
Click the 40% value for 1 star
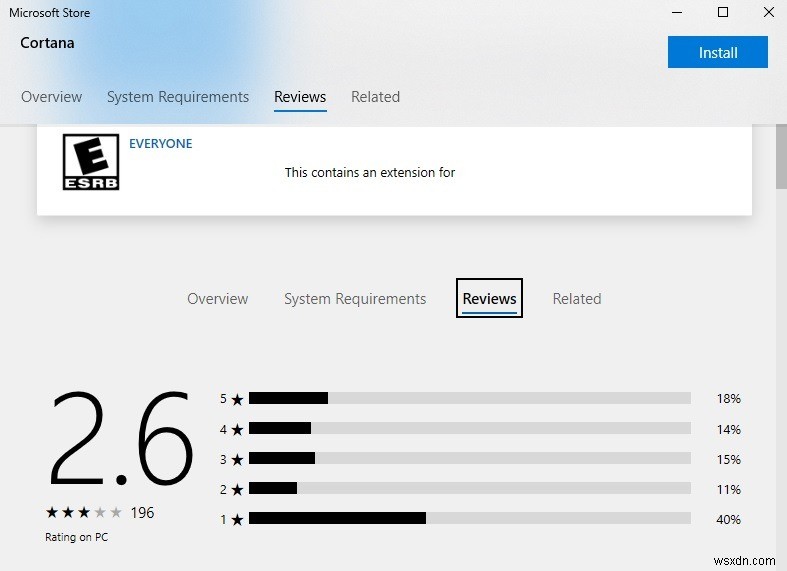[x=728, y=519]
